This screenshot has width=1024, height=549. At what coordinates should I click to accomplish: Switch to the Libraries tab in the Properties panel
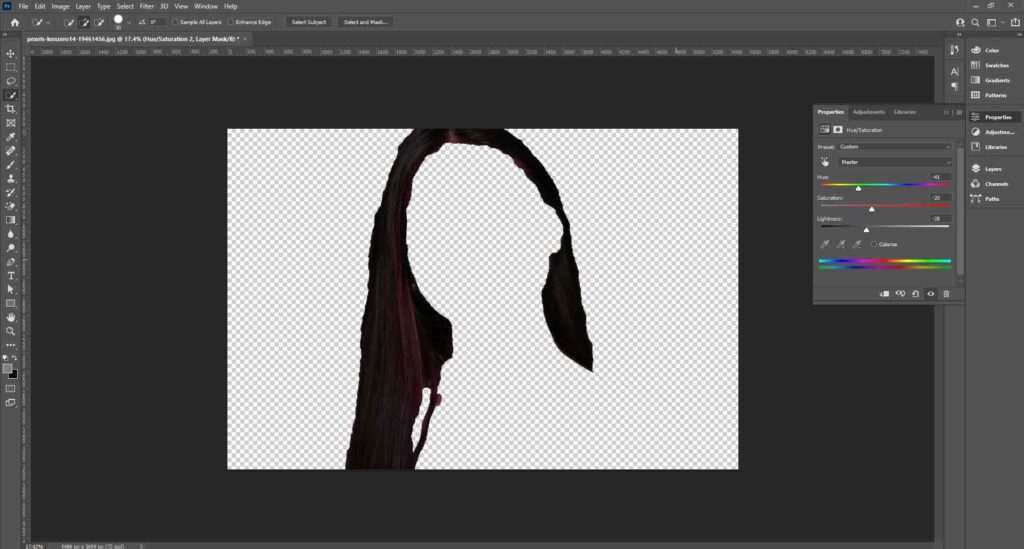pos(904,112)
